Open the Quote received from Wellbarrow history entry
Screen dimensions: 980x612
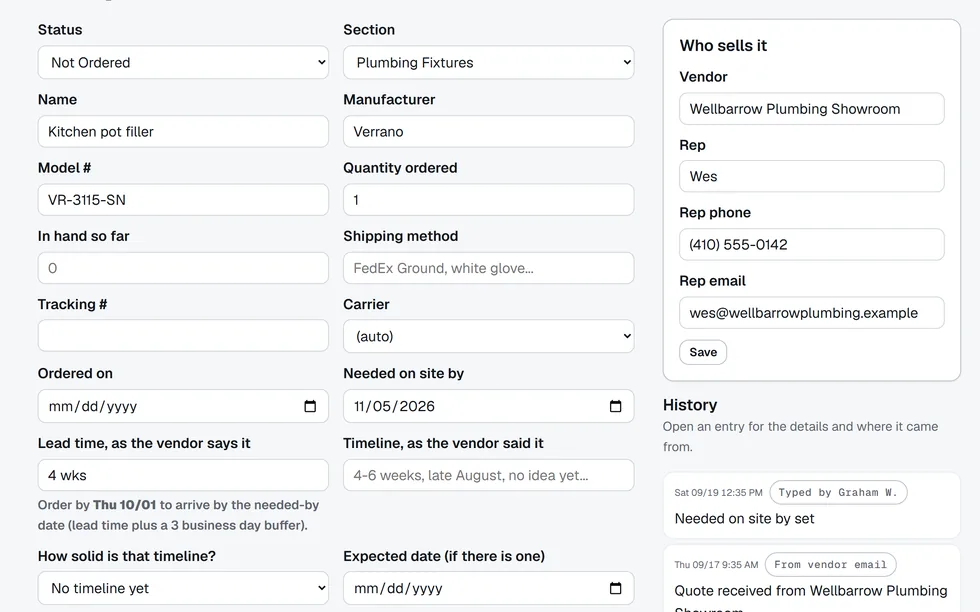[x=811, y=579]
